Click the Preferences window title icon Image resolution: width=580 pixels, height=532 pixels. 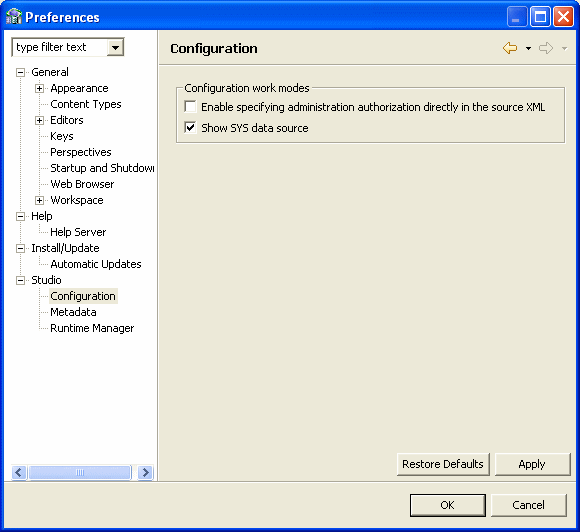[14, 17]
